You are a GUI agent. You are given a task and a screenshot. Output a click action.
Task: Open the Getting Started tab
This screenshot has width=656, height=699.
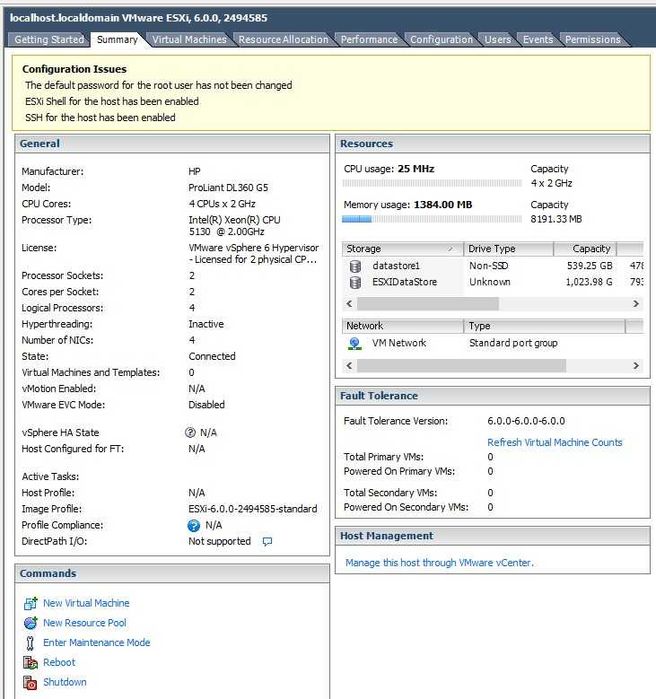tap(49, 40)
